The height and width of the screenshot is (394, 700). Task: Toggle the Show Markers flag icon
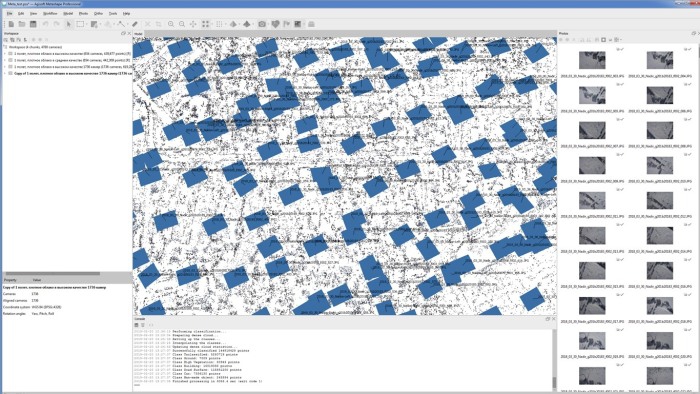(x=286, y=24)
